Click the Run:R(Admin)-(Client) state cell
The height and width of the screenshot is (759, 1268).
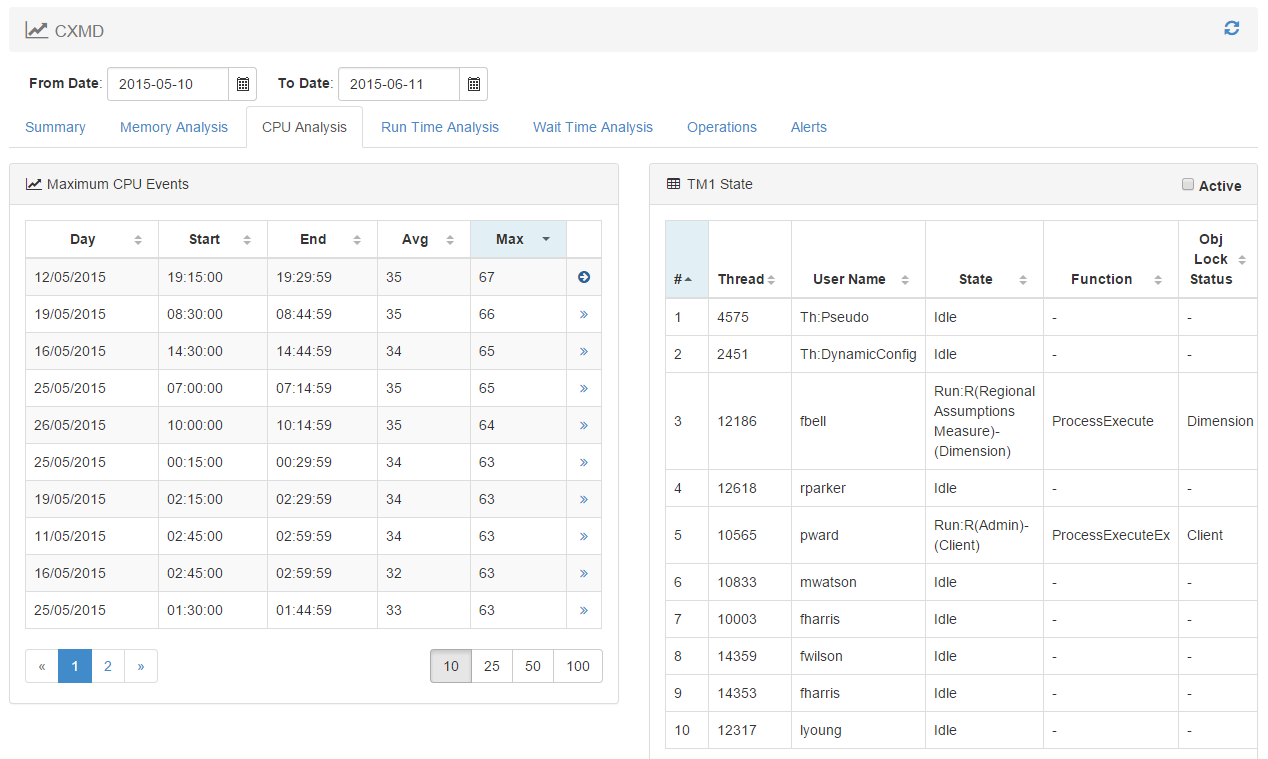click(x=984, y=535)
